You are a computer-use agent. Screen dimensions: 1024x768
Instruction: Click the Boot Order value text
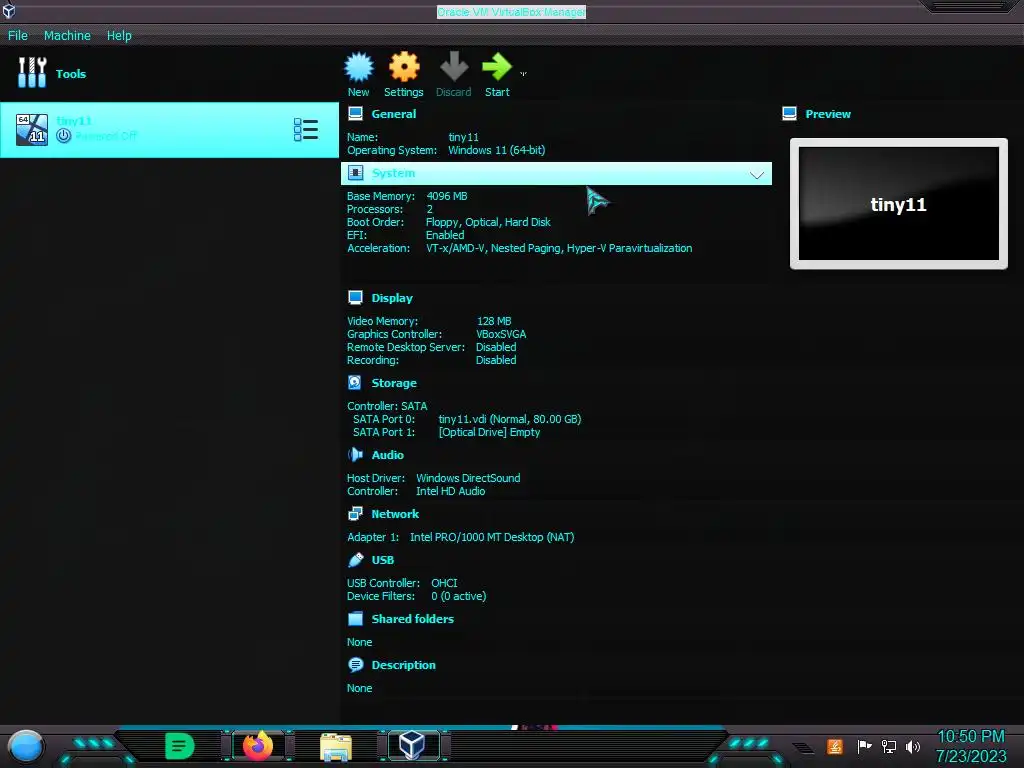pos(488,222)
